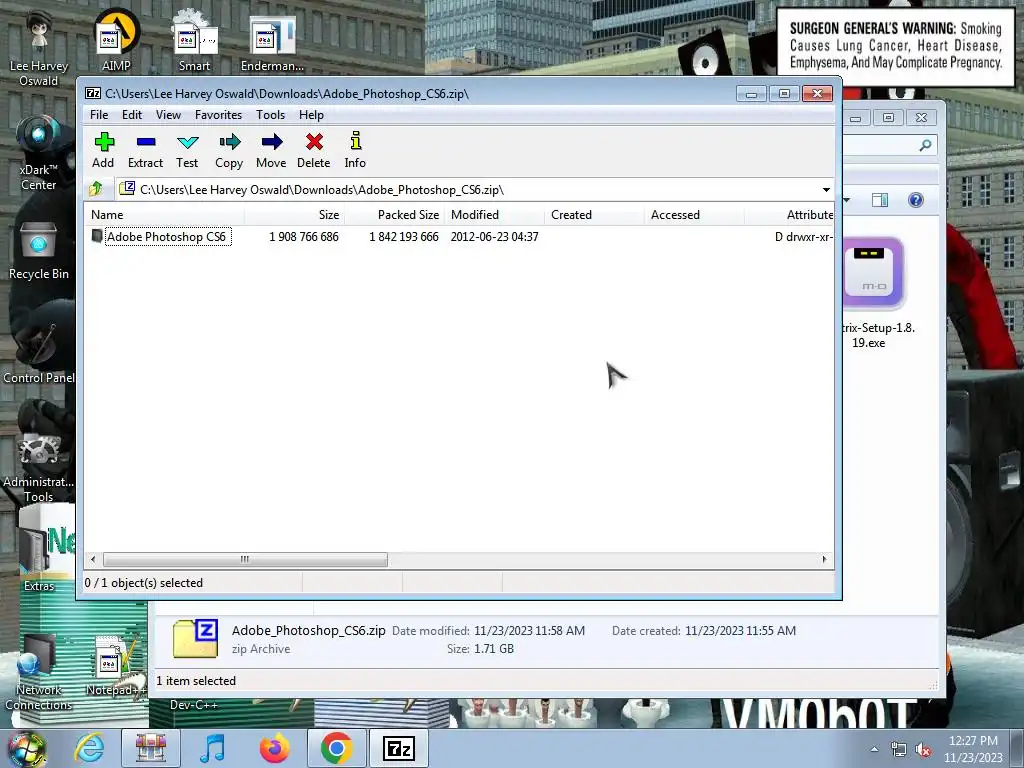Image resolution: width=1024 pixels, height=768 pixels.
Task: Sort by the Packed Size column header
Action: click(x=394, y=215)
